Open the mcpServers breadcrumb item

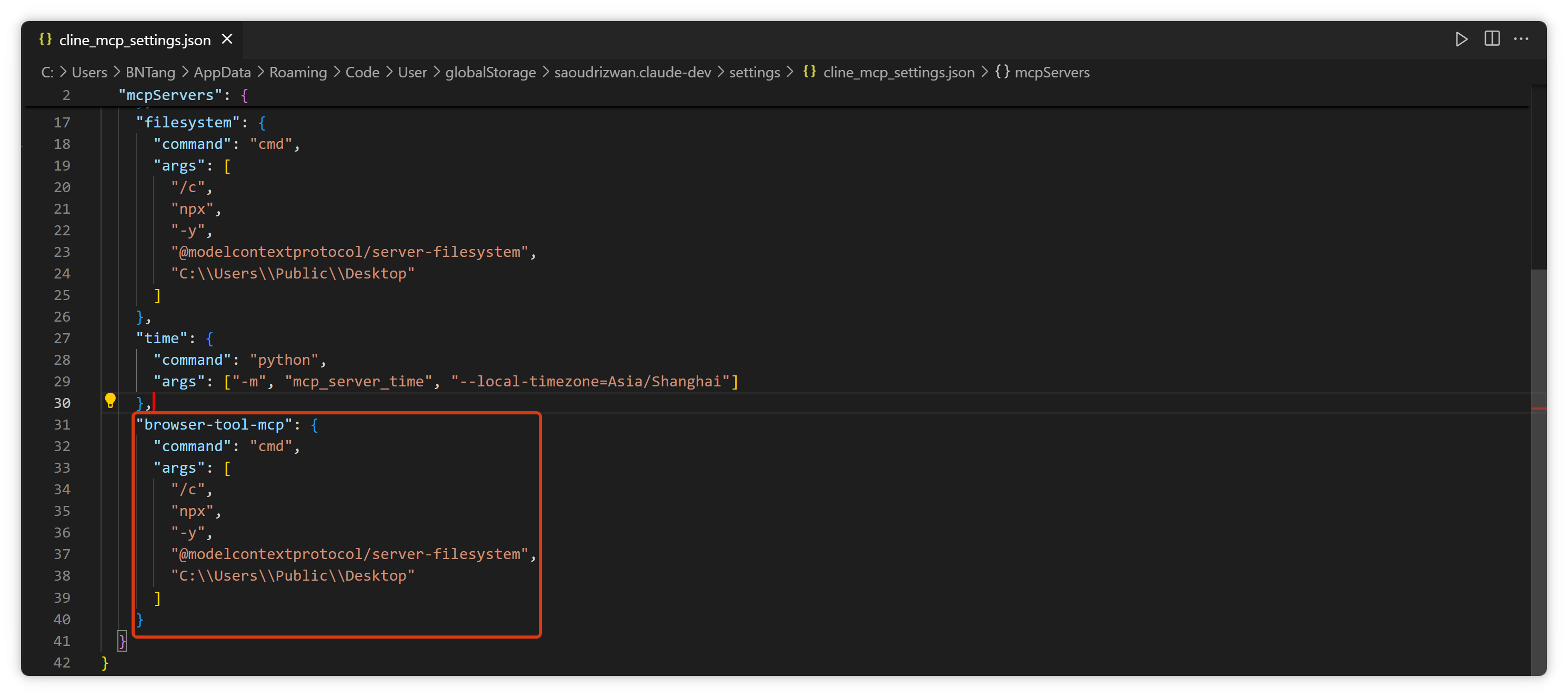pyautogui.click(x=1052, y=73)
